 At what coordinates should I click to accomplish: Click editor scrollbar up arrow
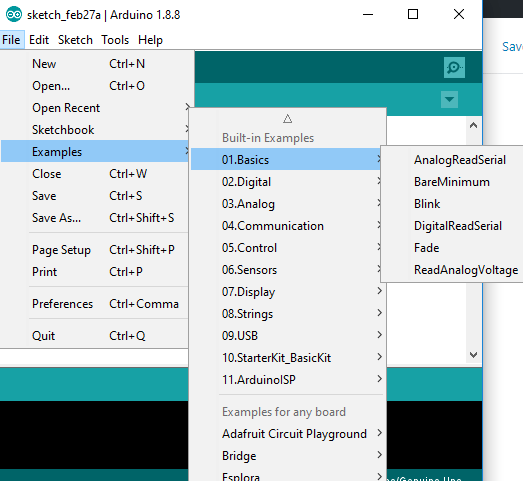click(473, 125)
